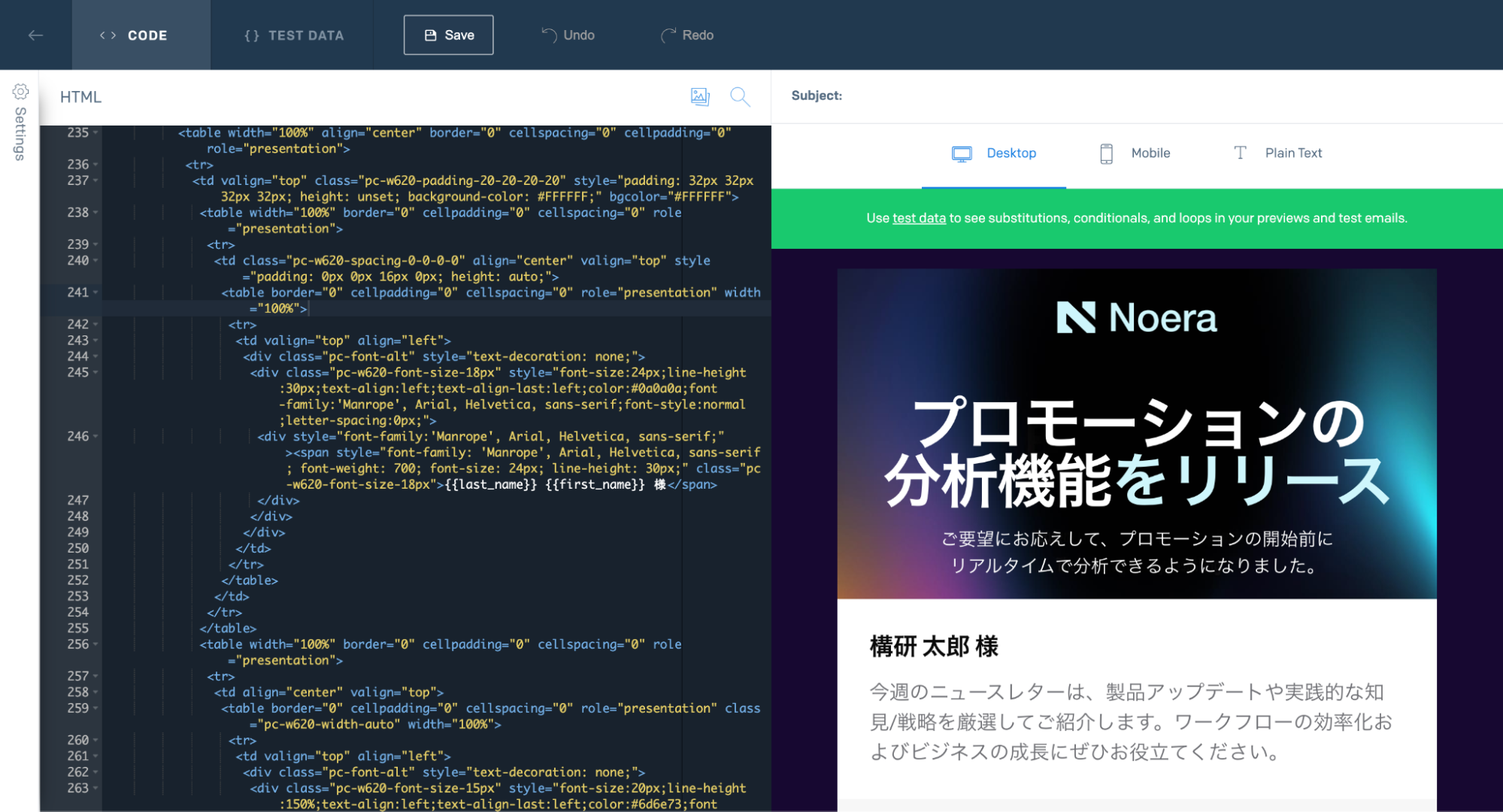Screen dimensions: 1503x812
Task: Open the image assets icon in HTML panel
Action: coord(699,96)
